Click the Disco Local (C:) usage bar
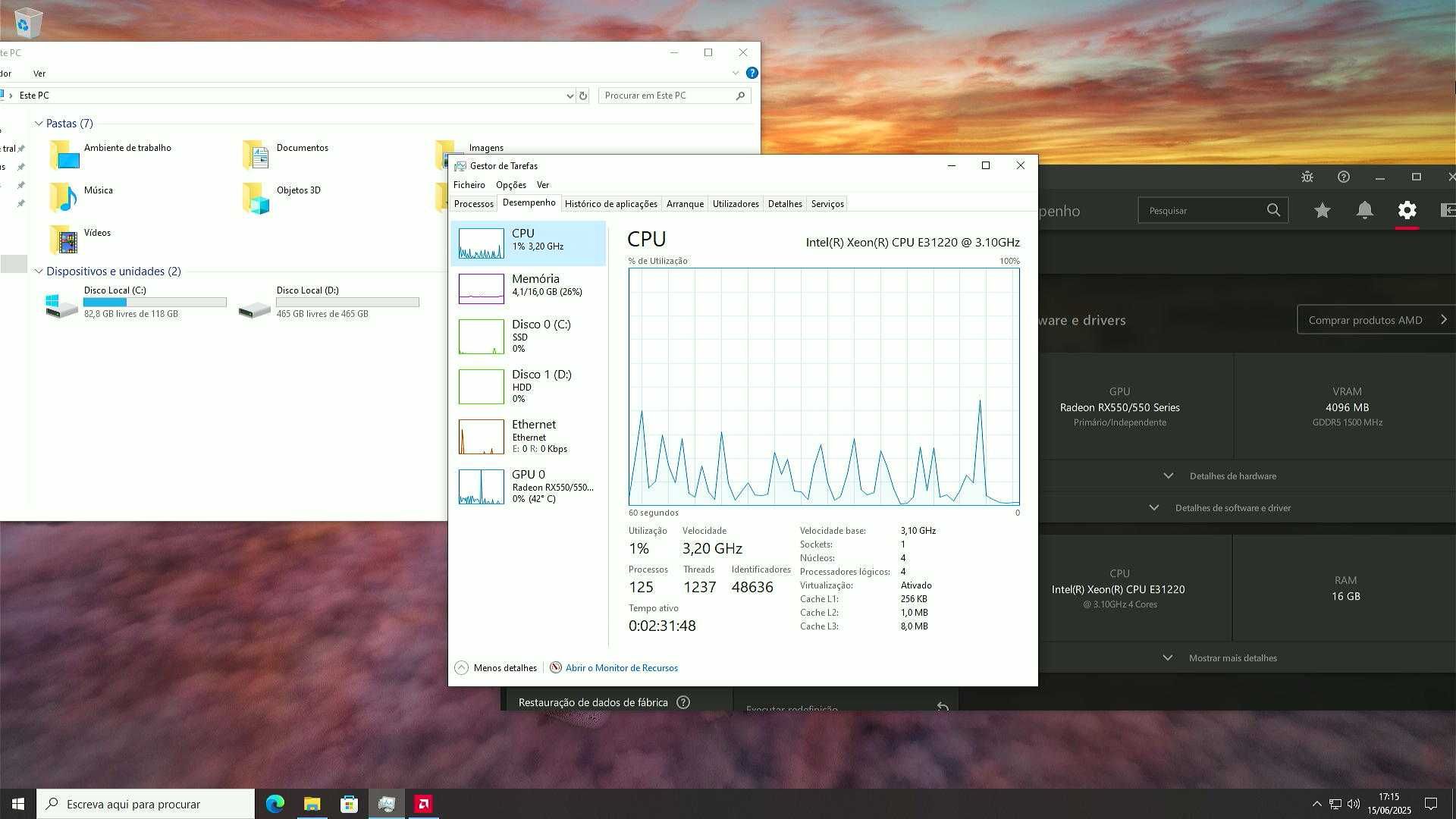1456x819 pixels. 155,302
